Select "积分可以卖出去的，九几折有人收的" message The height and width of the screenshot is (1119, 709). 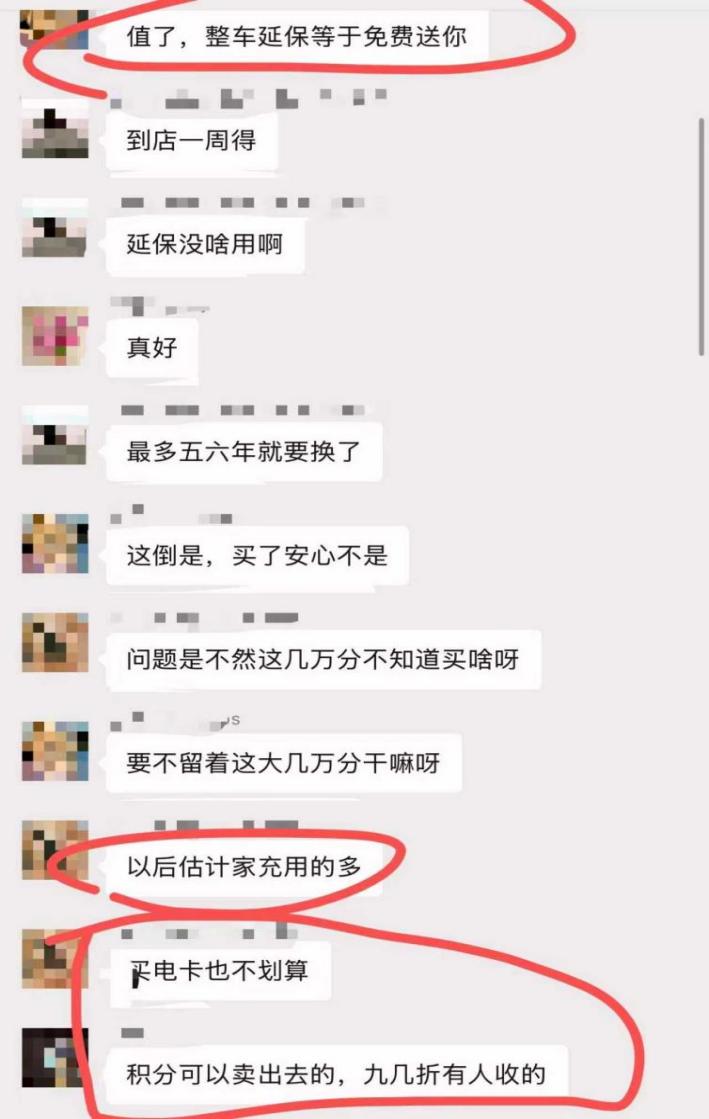point(337,1074)
